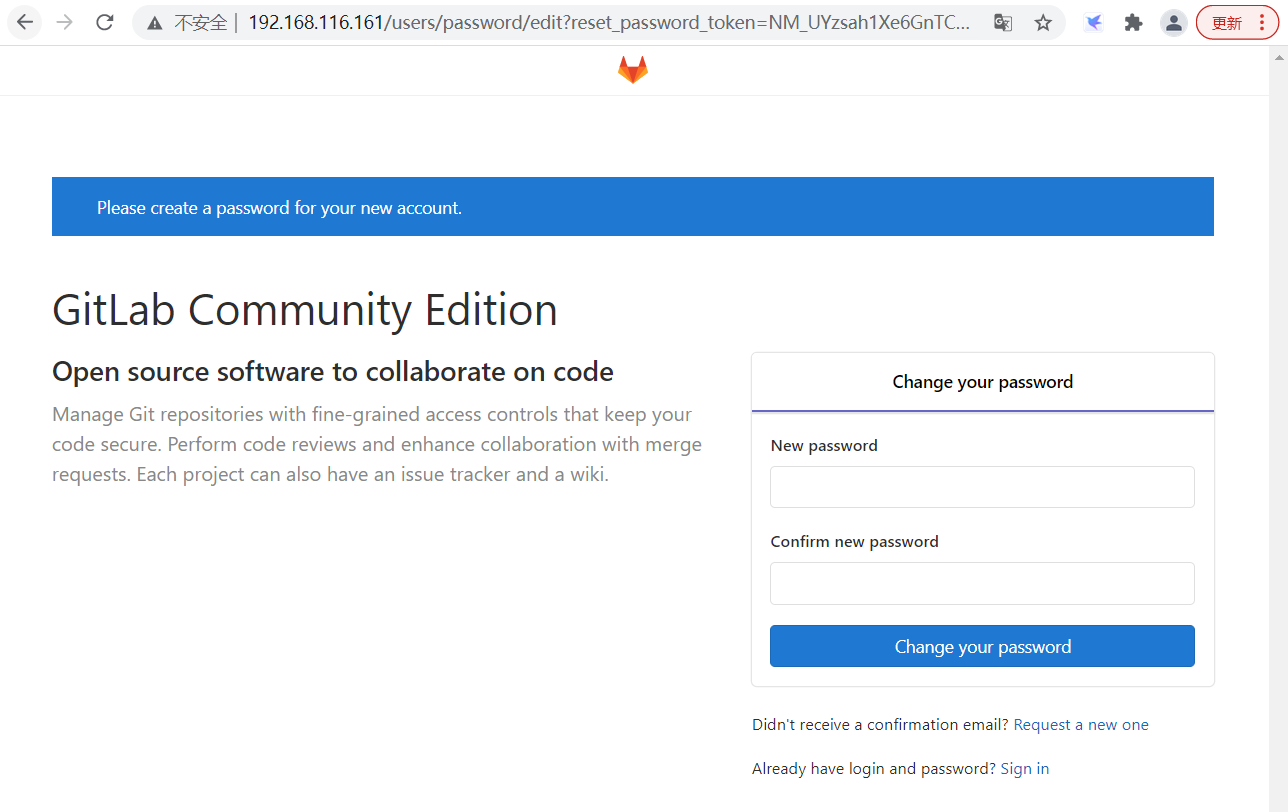This screenshot has height=812, width=1288.
Task: Click 'Already have login and password?' text
Action: tap(874, 769)
